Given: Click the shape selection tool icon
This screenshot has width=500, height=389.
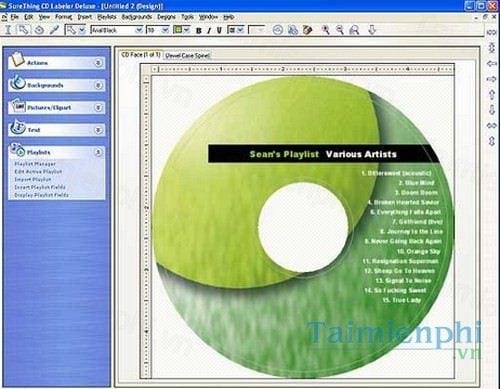Looking at the screenshot, I should [71, 30].
